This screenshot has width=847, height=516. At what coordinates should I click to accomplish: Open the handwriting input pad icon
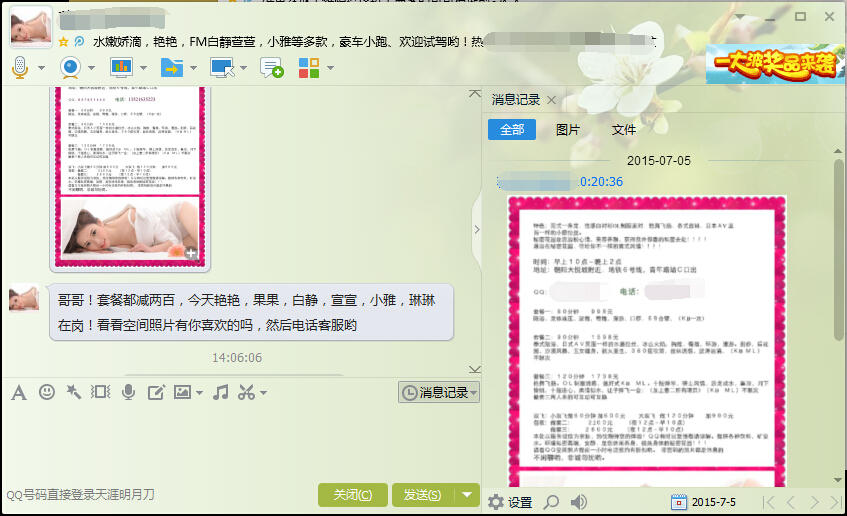click(x=156, y=392)
